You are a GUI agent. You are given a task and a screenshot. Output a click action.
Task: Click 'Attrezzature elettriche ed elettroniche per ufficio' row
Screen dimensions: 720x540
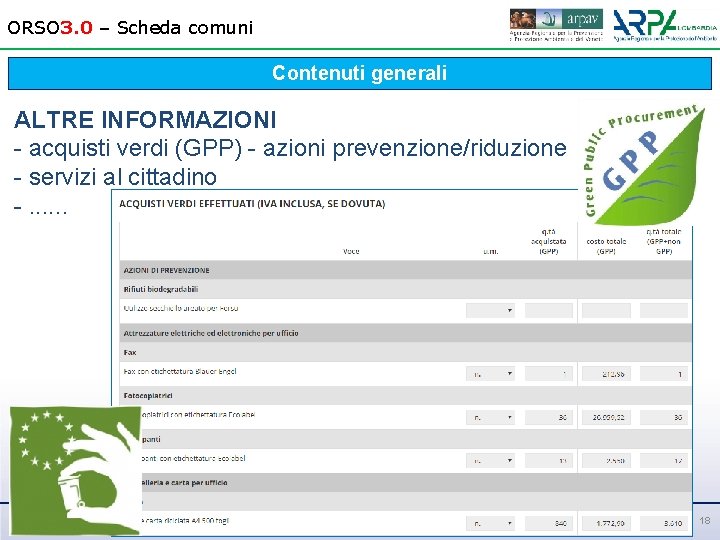coord(405,333)
